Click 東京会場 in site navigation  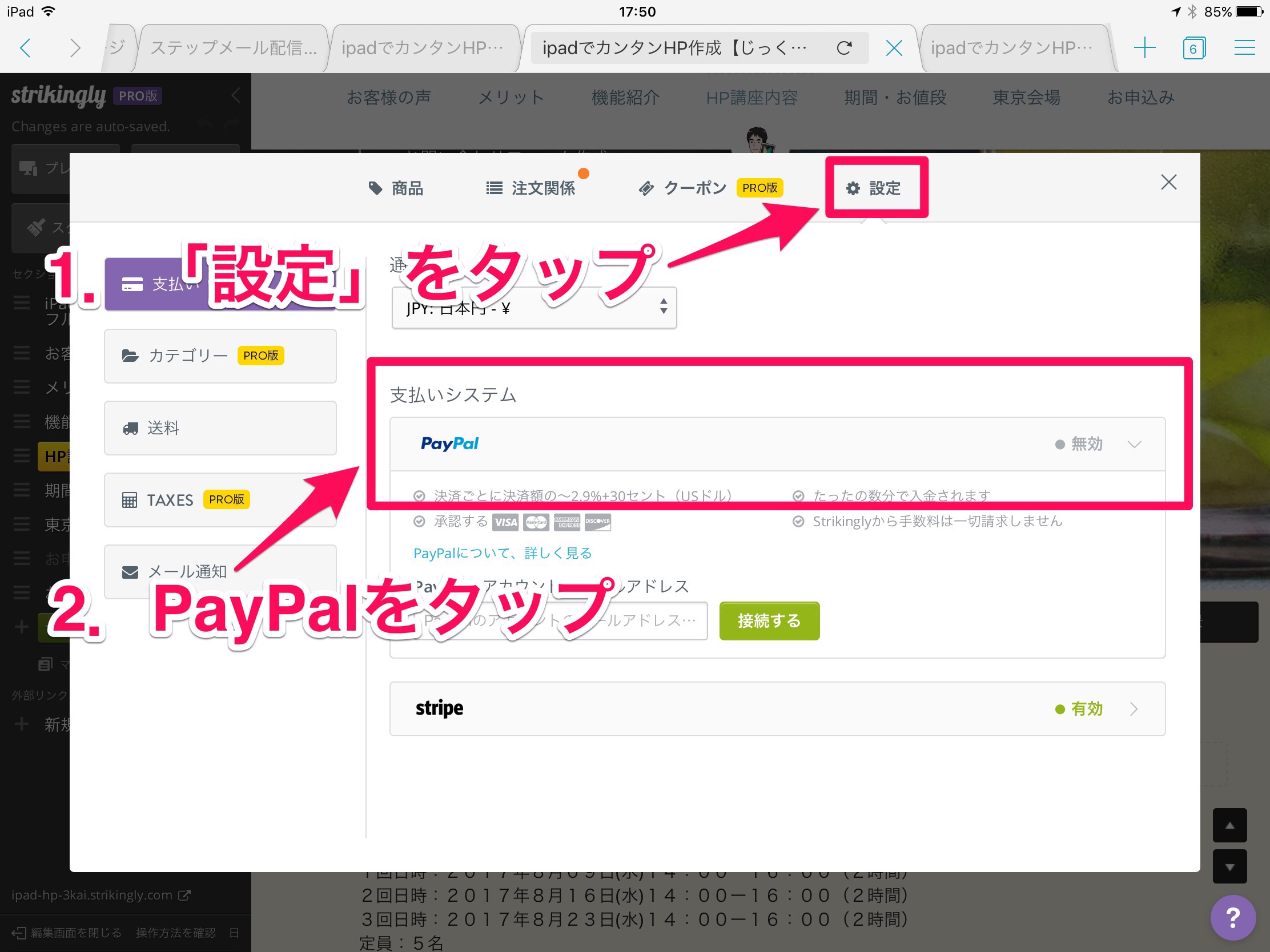[1027, 98]
